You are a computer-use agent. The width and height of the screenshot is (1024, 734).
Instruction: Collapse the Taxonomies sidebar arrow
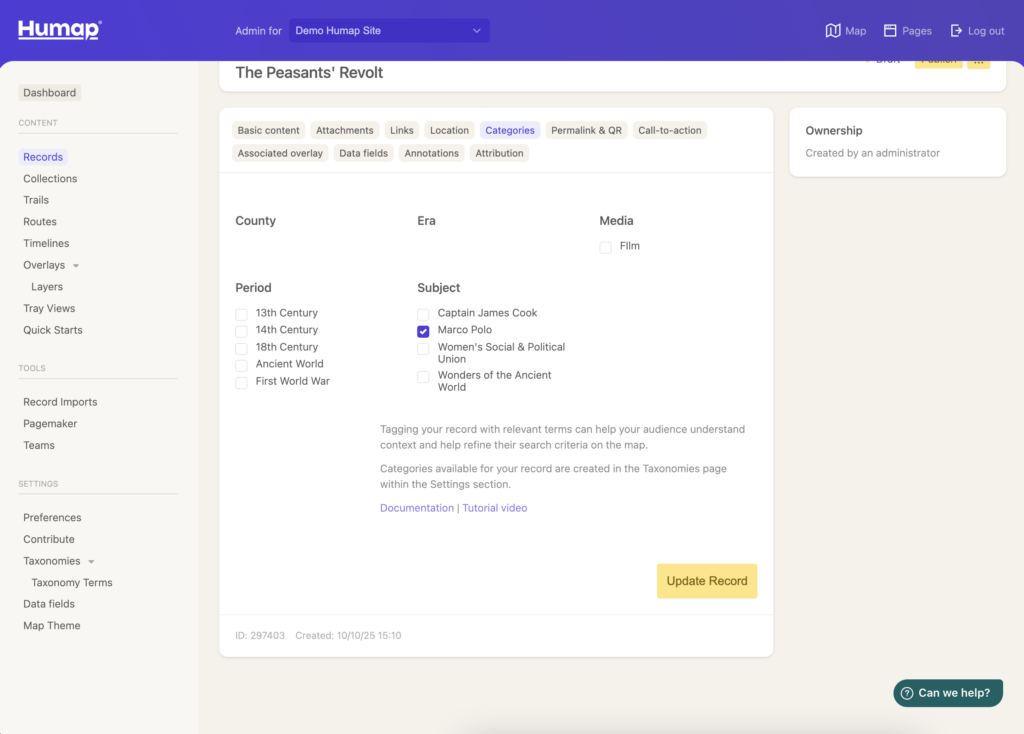[91, 562]
